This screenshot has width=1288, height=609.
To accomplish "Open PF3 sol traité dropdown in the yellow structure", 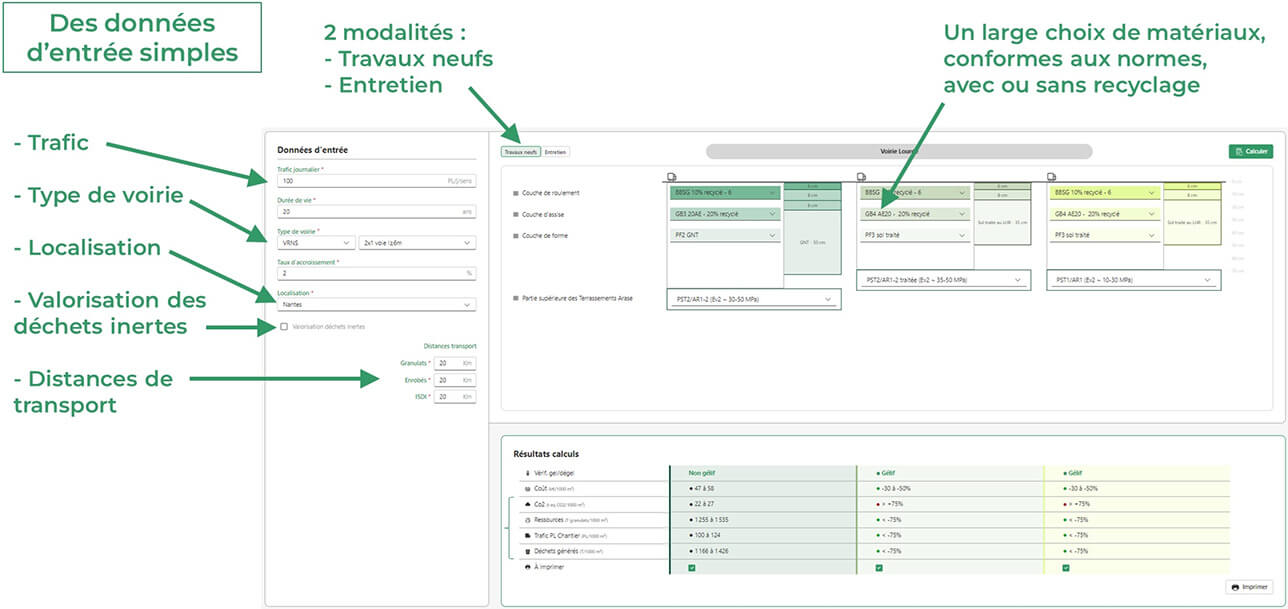I will tap(1105, 235).
